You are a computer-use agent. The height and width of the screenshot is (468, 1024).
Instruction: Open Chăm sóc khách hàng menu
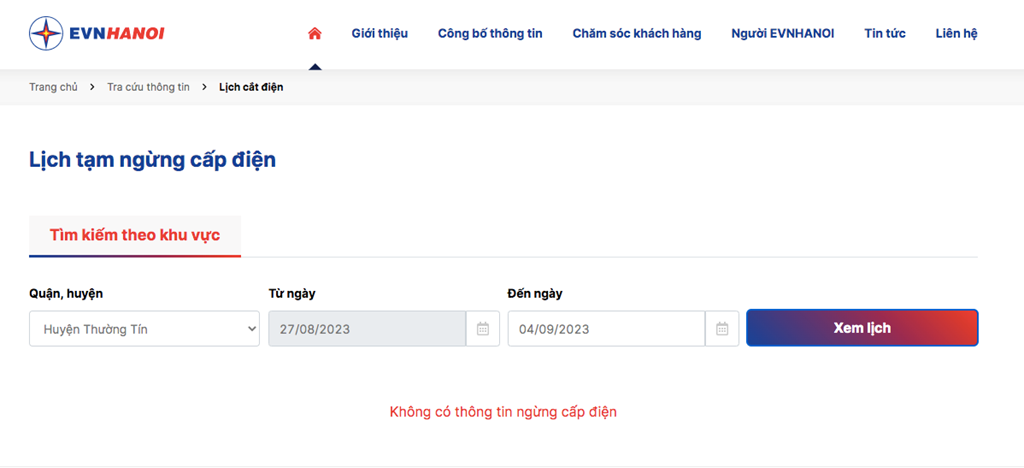[637, 33]
